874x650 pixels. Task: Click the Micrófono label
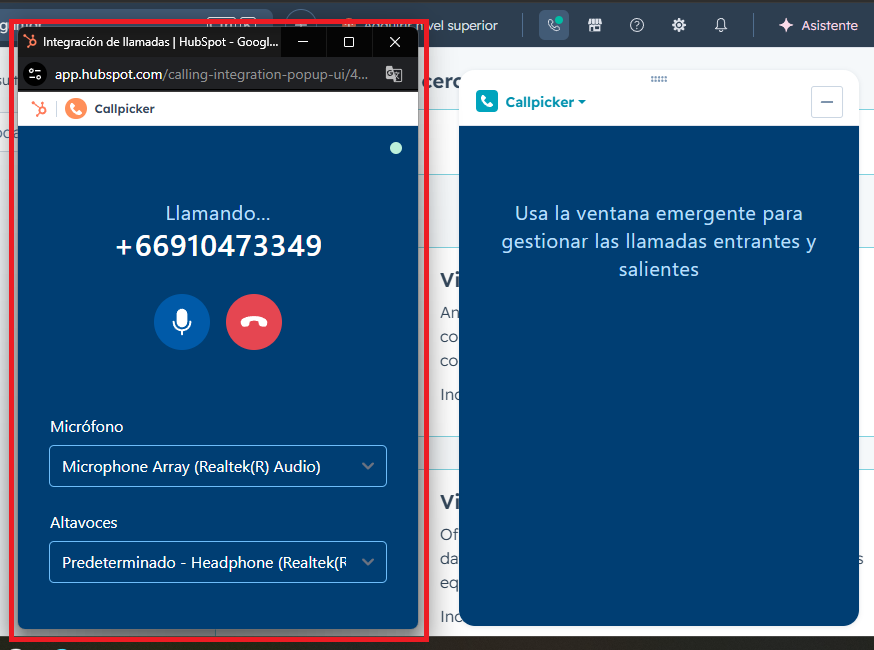coord(86,426)
